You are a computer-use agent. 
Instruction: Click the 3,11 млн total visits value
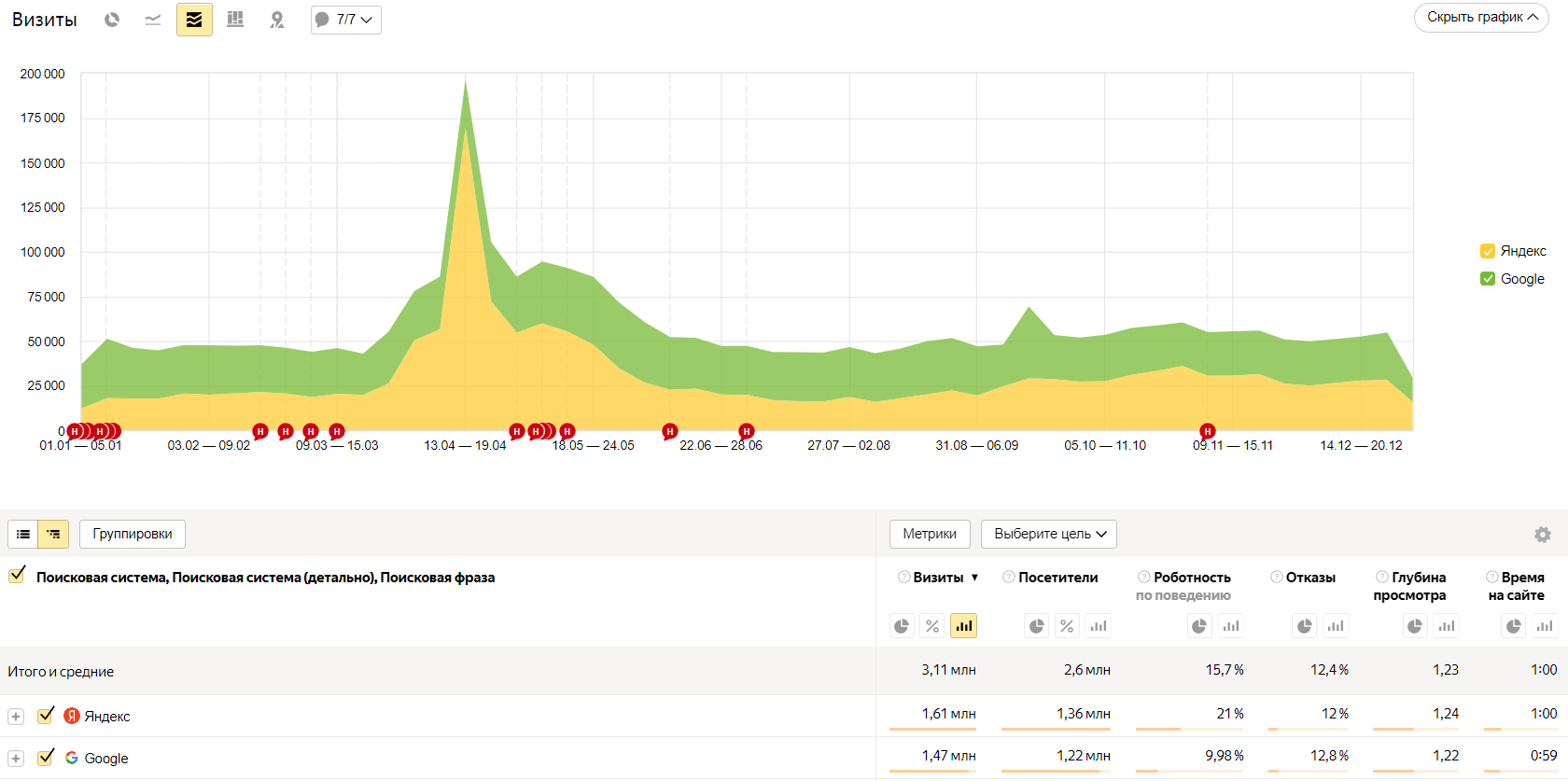click(x=948, y=670)
